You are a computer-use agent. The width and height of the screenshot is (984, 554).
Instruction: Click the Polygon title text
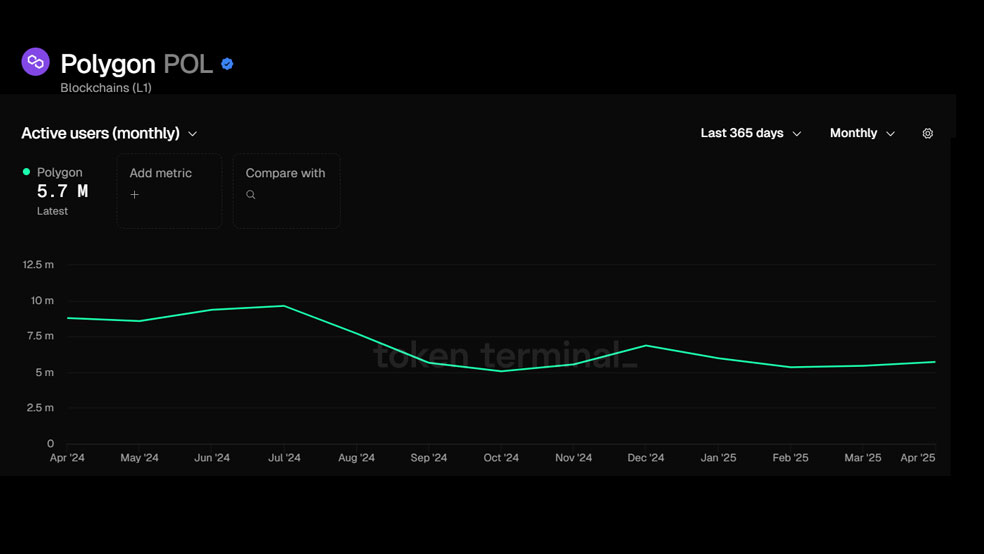click(108, 64)
